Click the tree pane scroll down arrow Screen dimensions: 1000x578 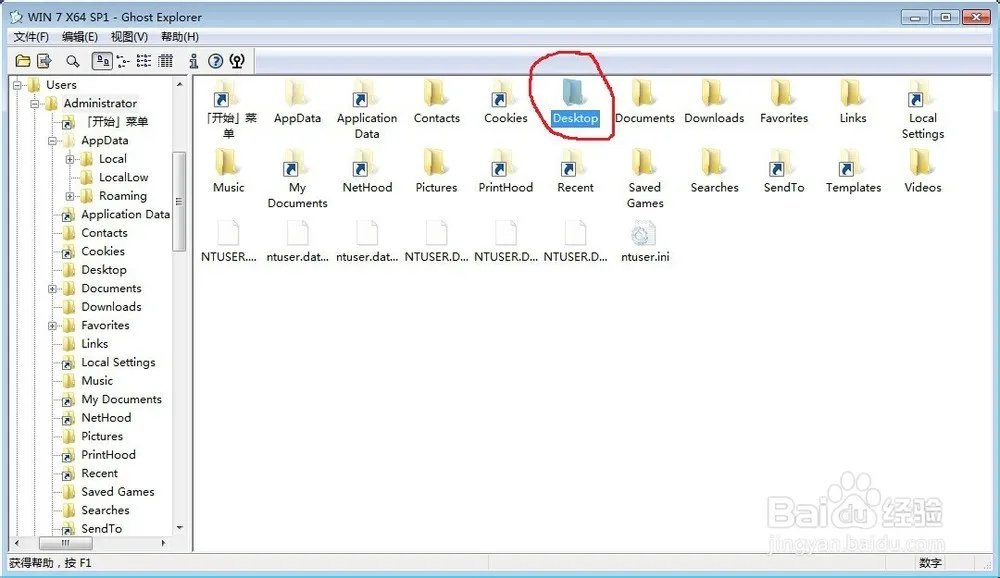(x=180, y=528)
